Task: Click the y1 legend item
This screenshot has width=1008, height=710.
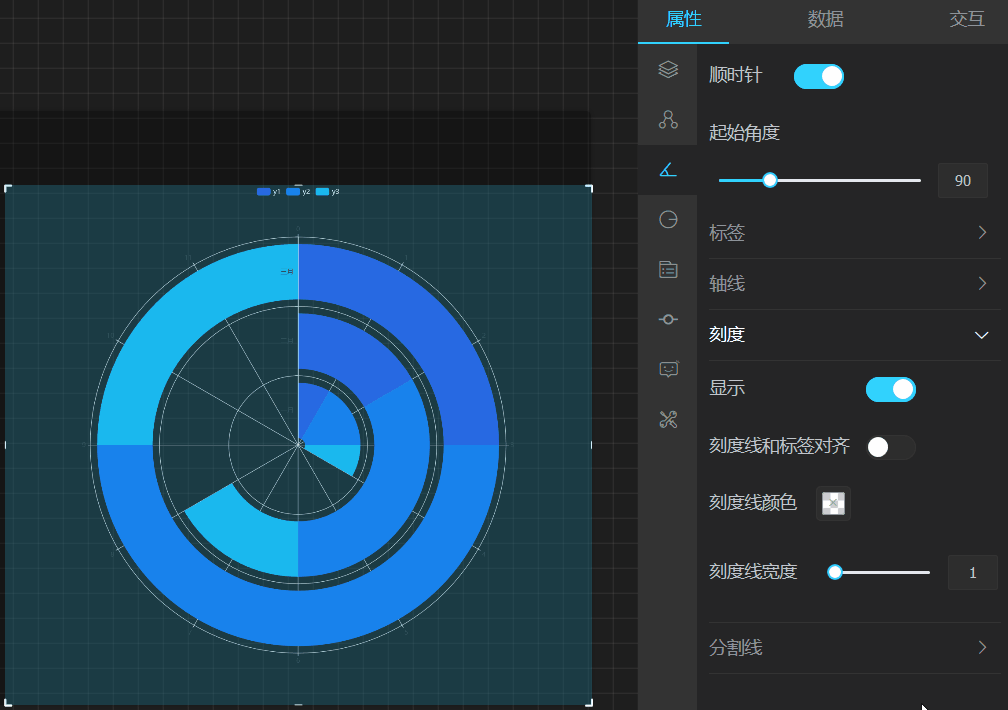Action: click(x=269, y=192)
